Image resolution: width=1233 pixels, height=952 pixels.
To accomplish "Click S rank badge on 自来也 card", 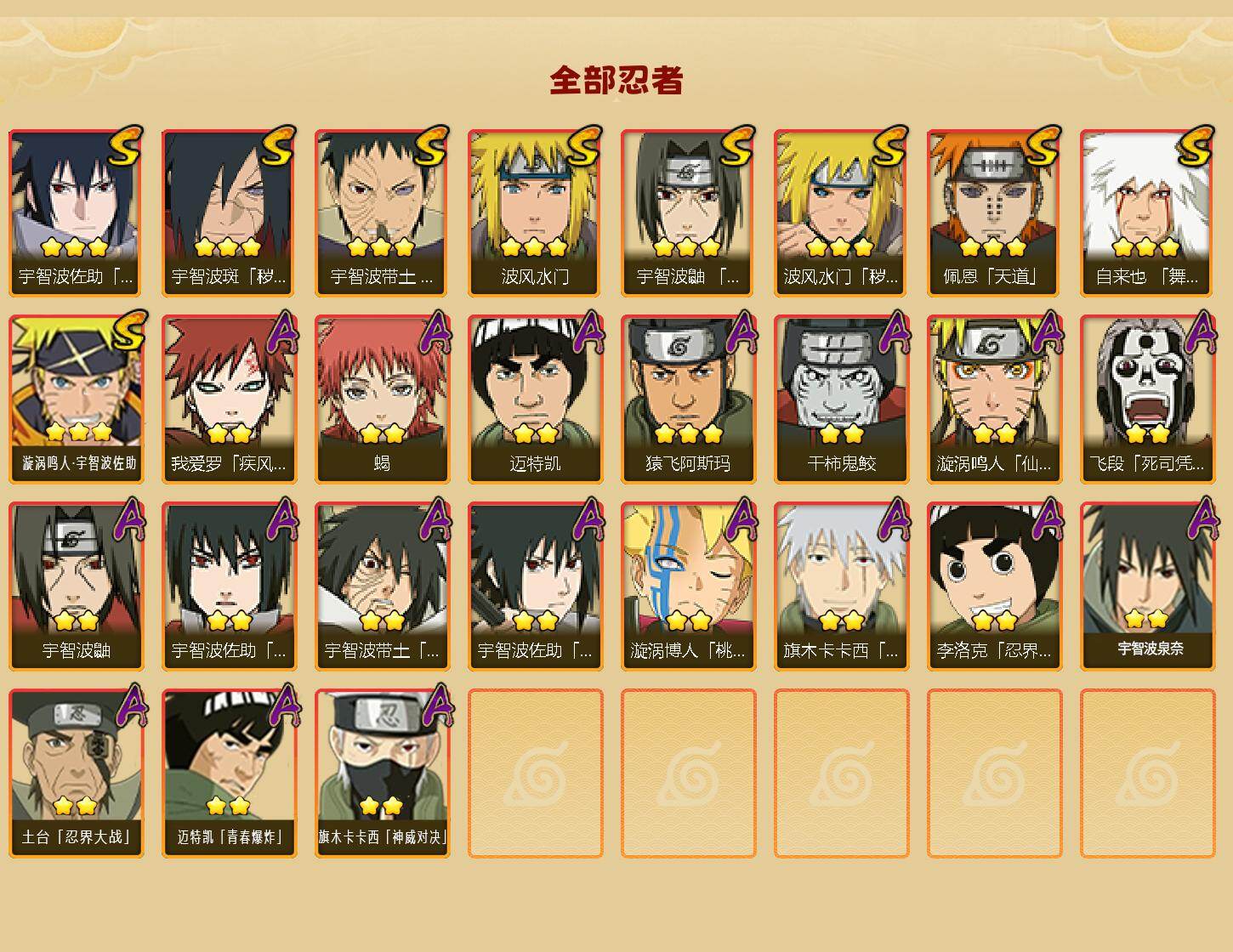I will [x=1196, y=146].
